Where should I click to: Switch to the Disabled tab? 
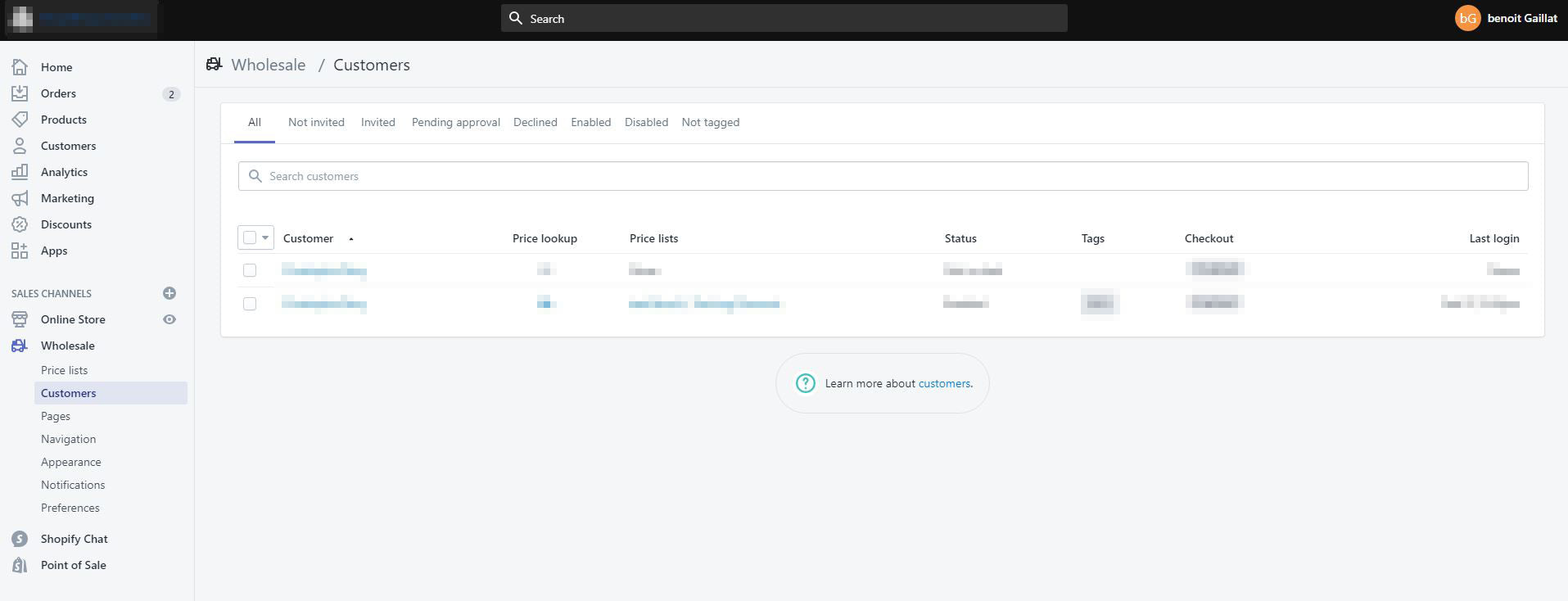(x=646, y=122)
